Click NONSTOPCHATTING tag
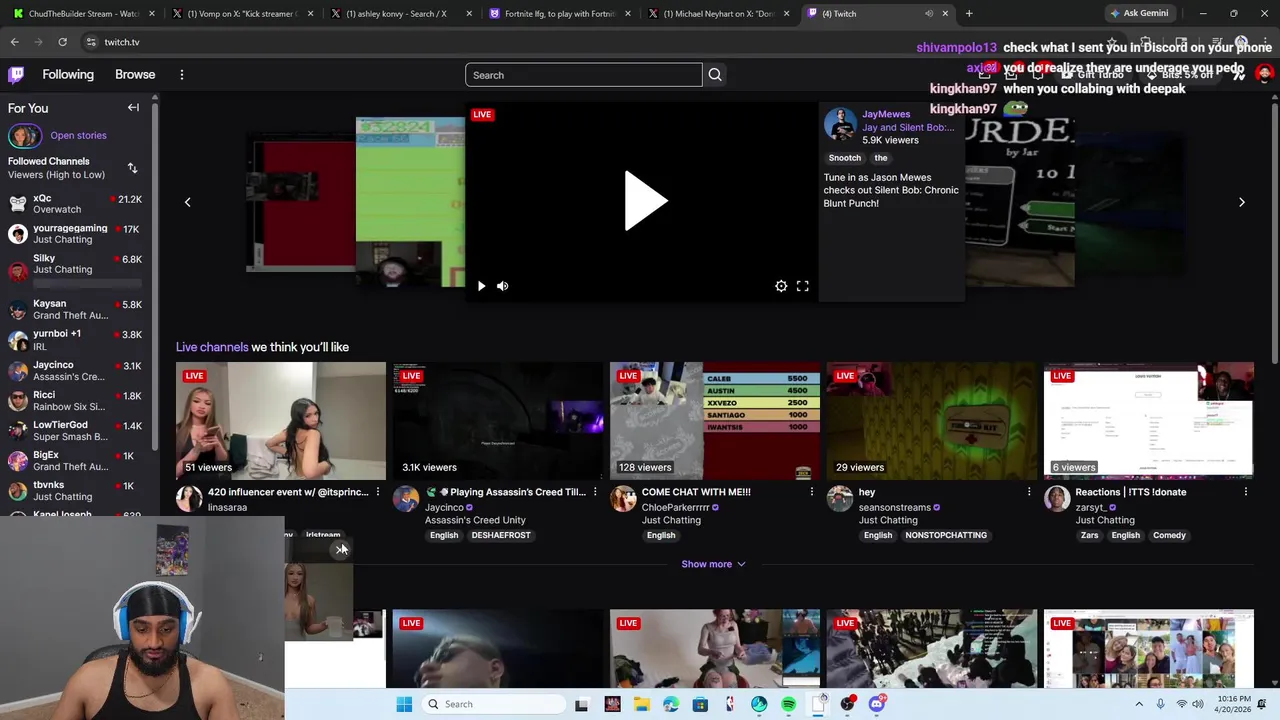The height and width of the screenshot is (720, 1280). [x=946, y=535]
